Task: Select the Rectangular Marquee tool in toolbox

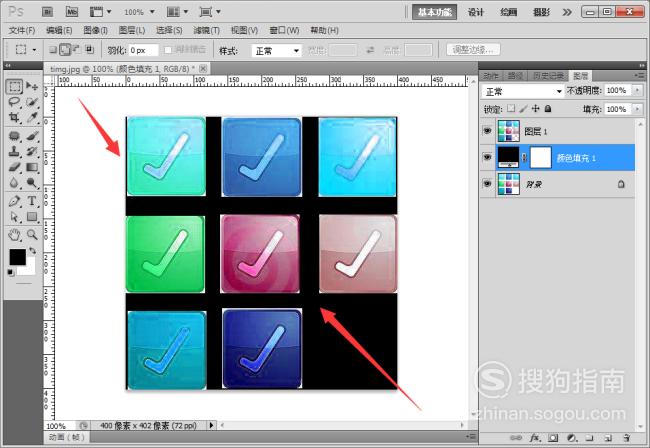Action: (15, 87)
